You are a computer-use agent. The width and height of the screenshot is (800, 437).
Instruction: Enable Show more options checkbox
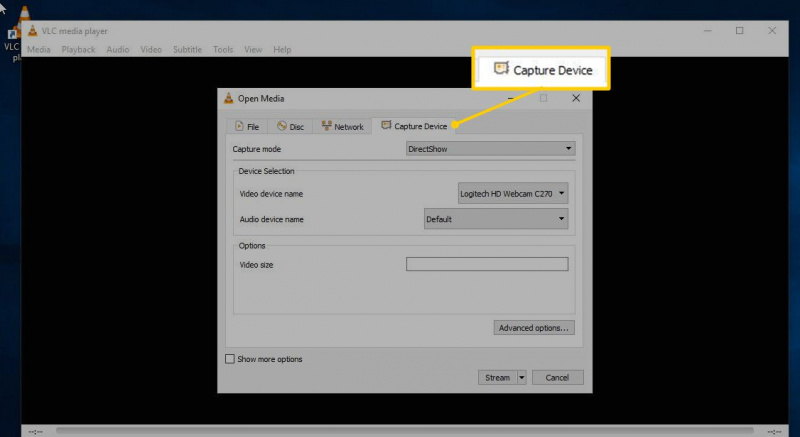tap(230, 359)
